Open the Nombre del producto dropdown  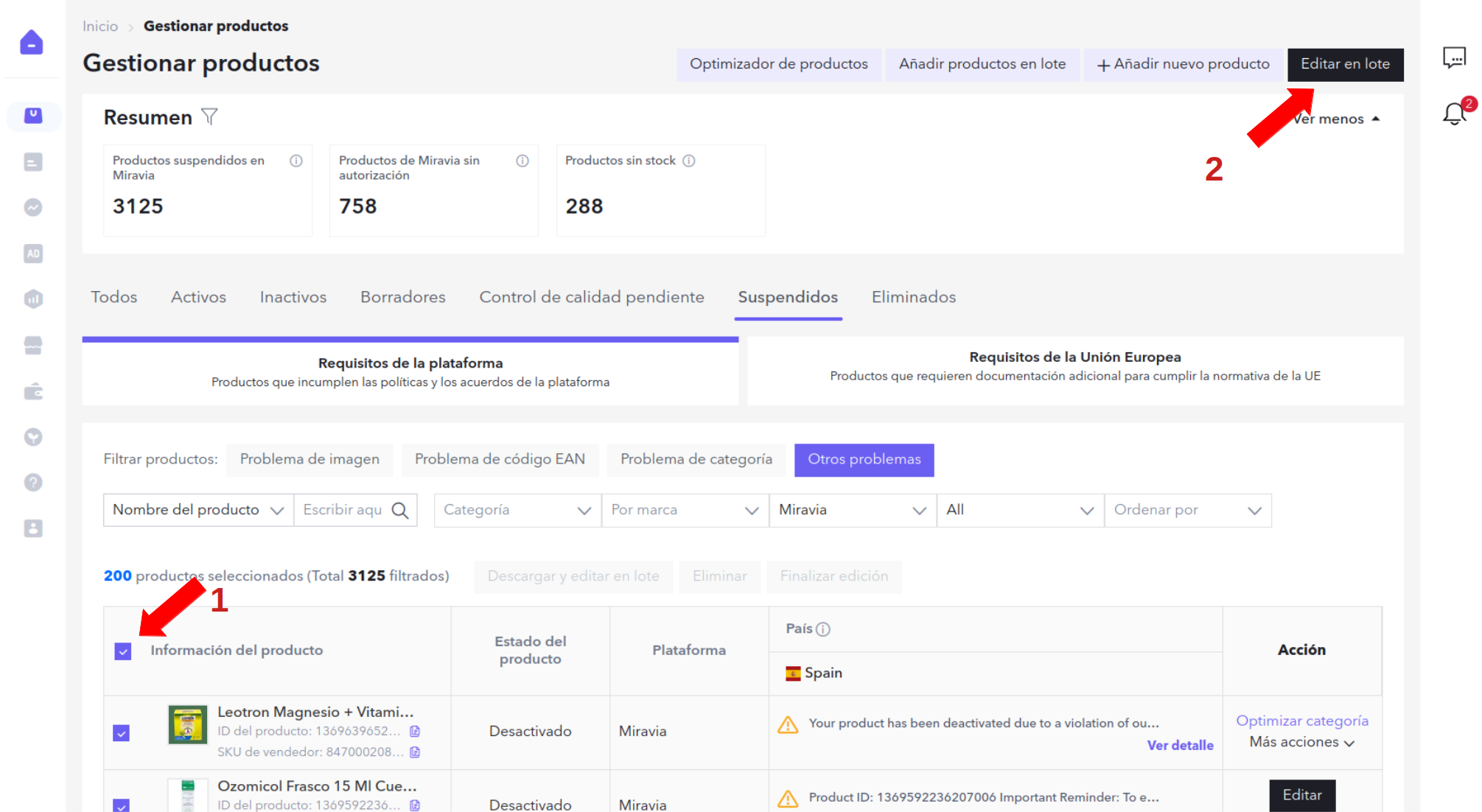198,510
